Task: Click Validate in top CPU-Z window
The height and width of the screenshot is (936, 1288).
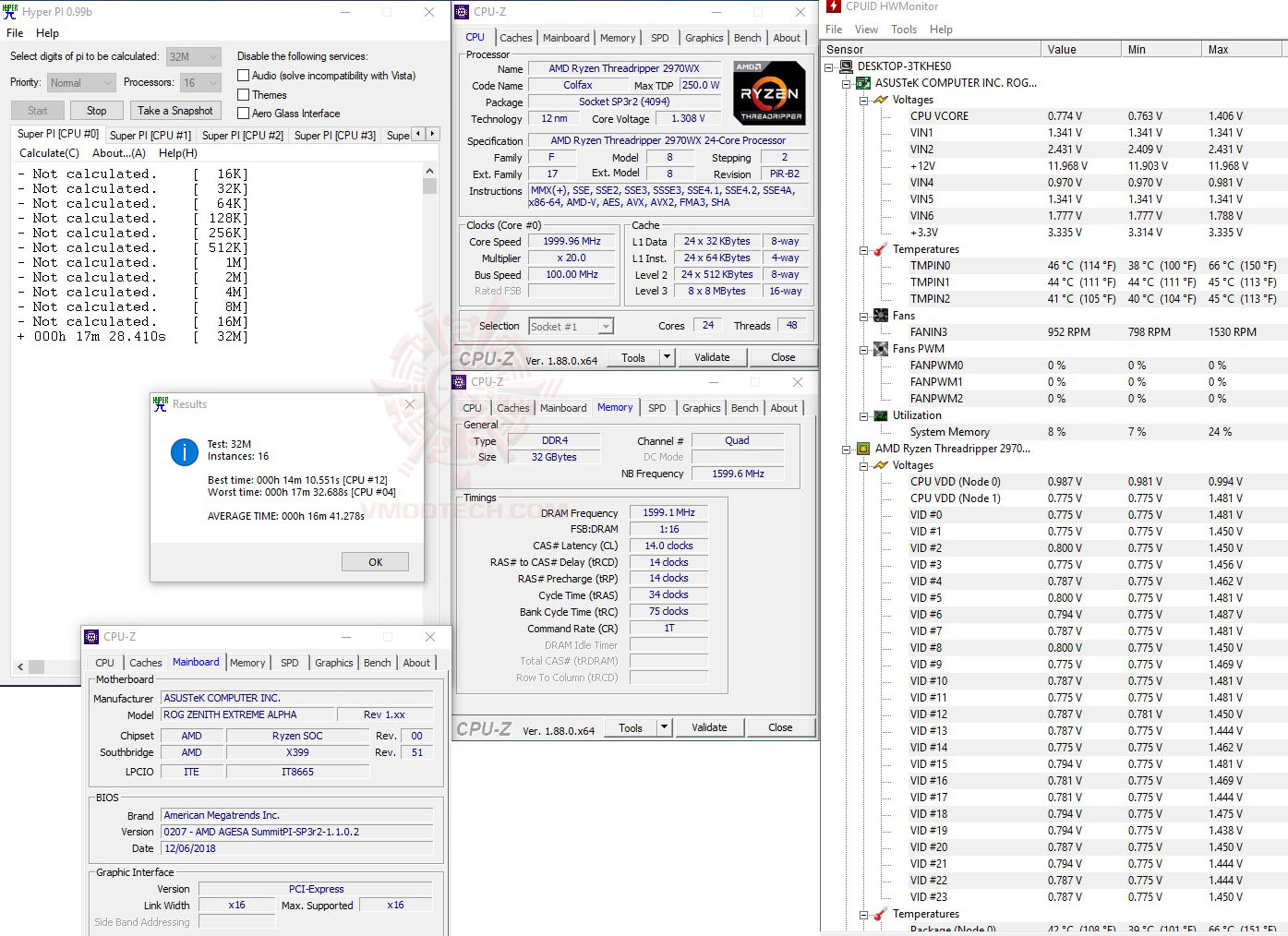Action: coord(712,357)
